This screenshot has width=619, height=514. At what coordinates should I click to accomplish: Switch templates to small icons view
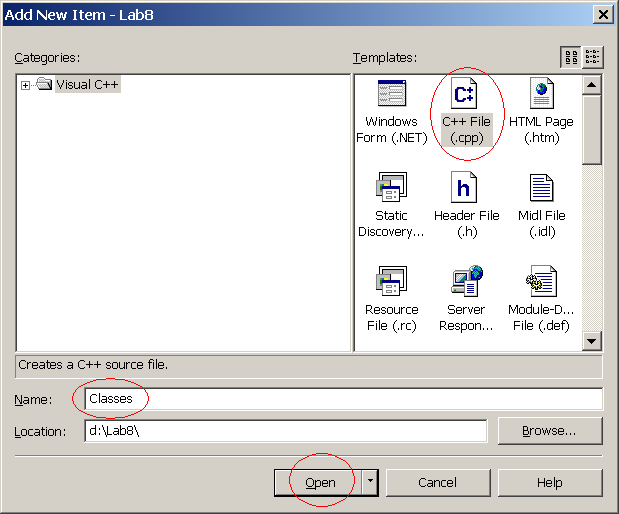592,57
